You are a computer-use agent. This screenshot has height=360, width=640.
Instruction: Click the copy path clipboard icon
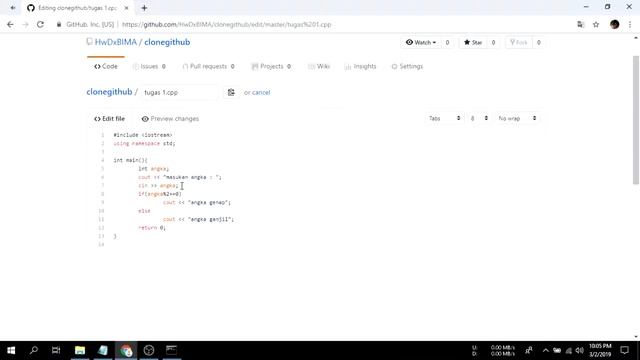[x=231, y=93]
